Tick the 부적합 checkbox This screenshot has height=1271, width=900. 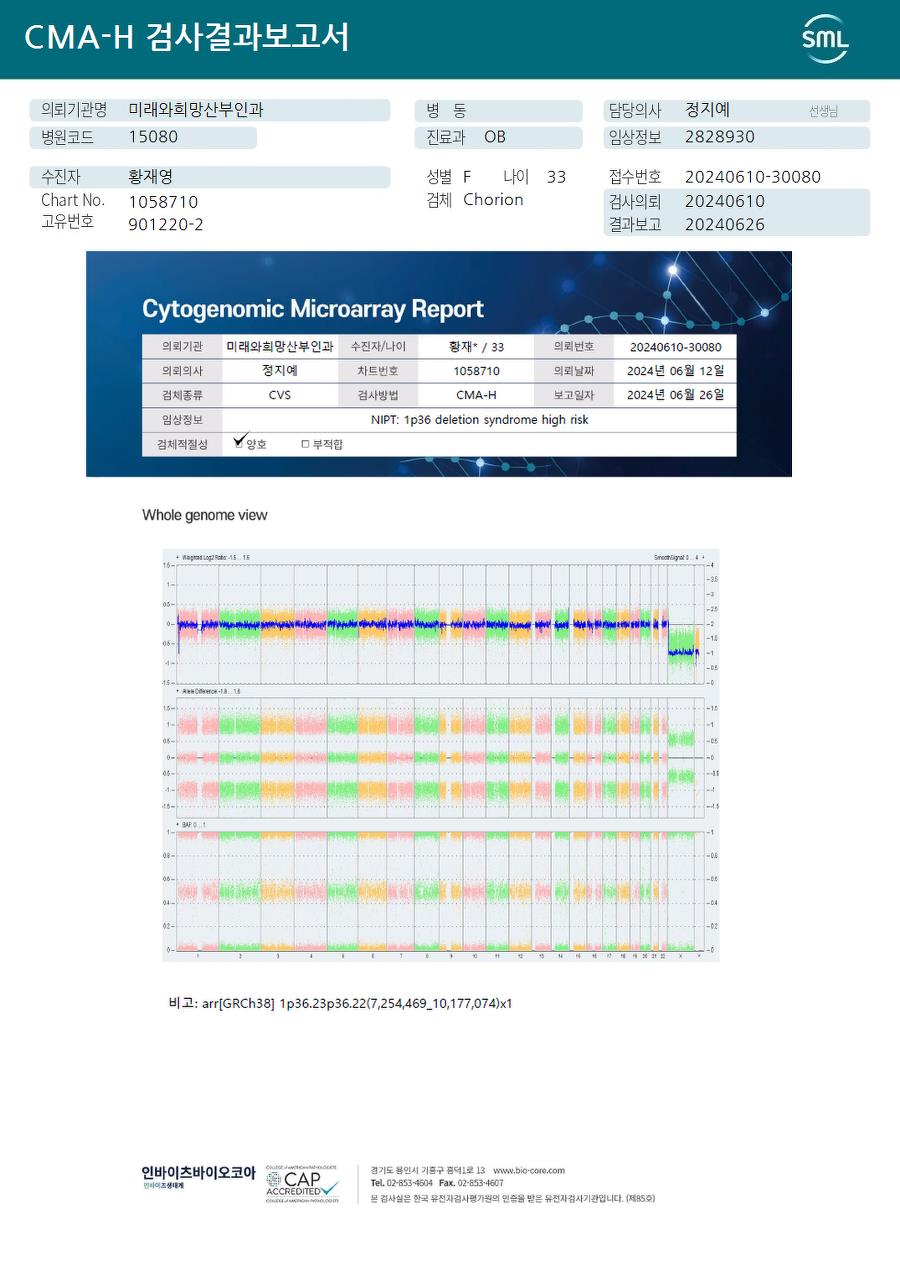pos(305,444)
